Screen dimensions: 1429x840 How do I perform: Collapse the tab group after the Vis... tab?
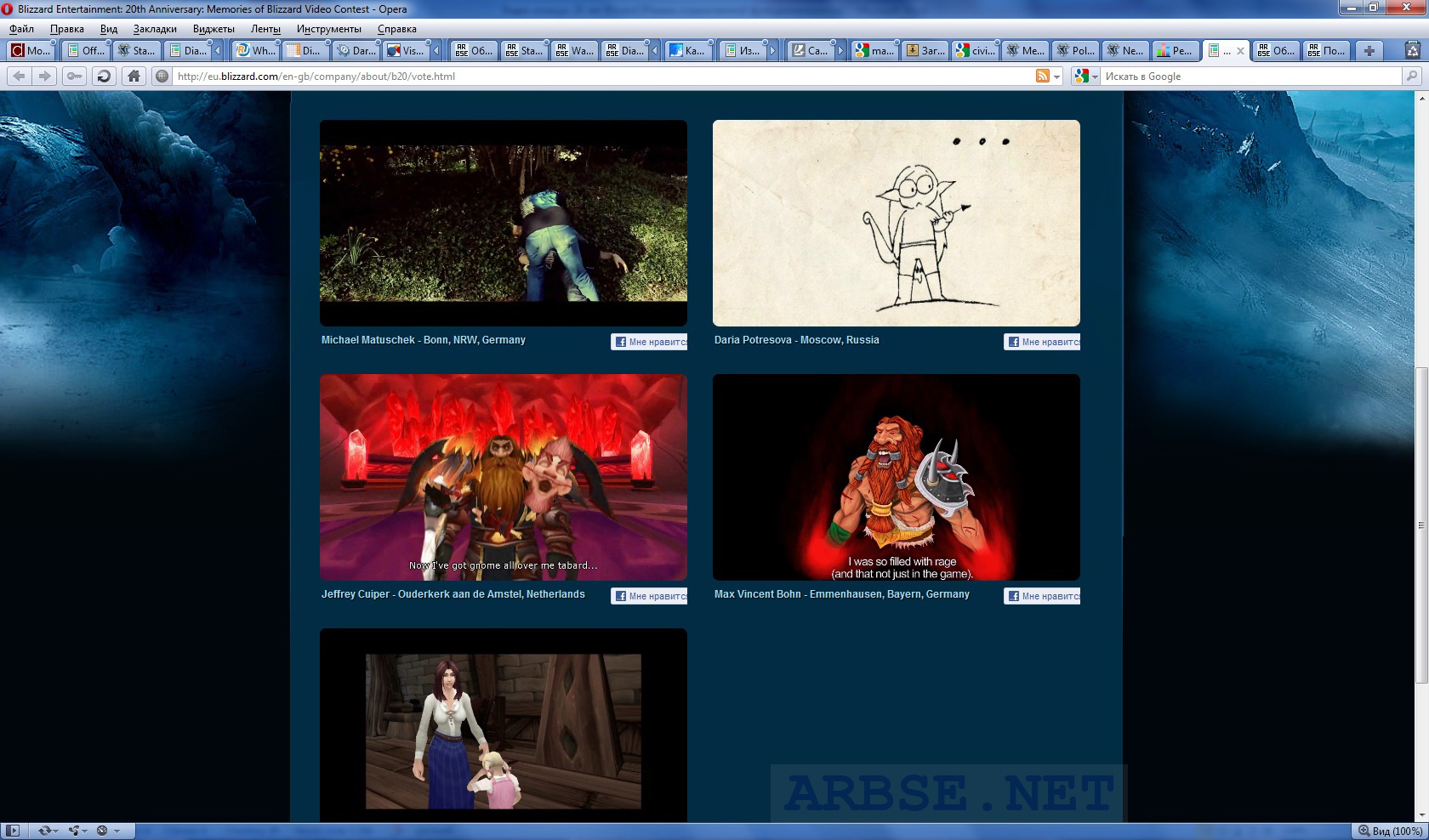(x=436, y=50)
